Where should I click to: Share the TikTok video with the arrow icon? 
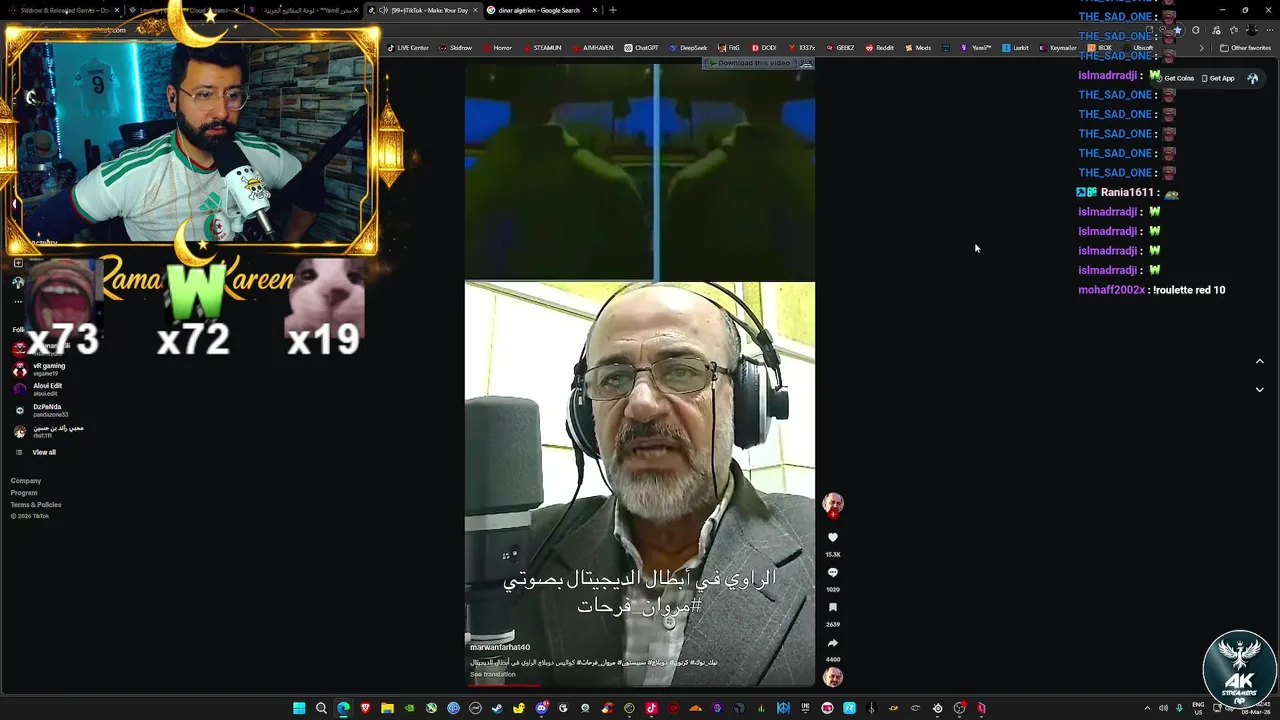pos(832,643)
